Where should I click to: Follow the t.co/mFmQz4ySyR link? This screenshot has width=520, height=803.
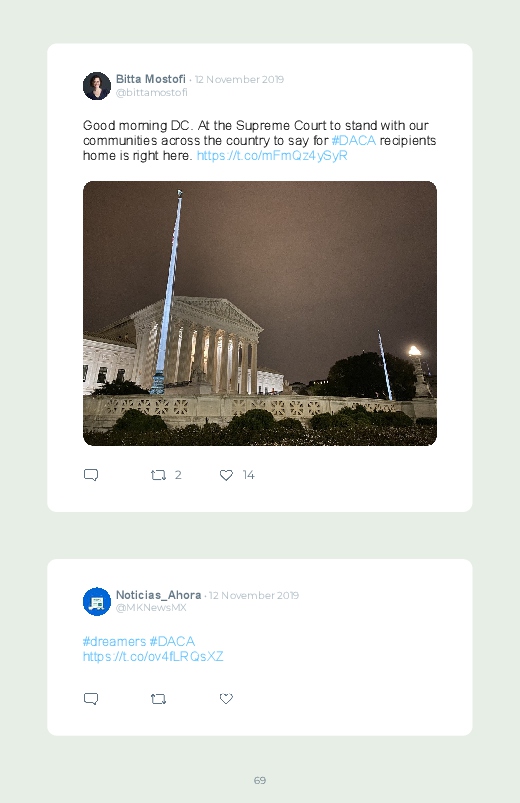point(272,155)
